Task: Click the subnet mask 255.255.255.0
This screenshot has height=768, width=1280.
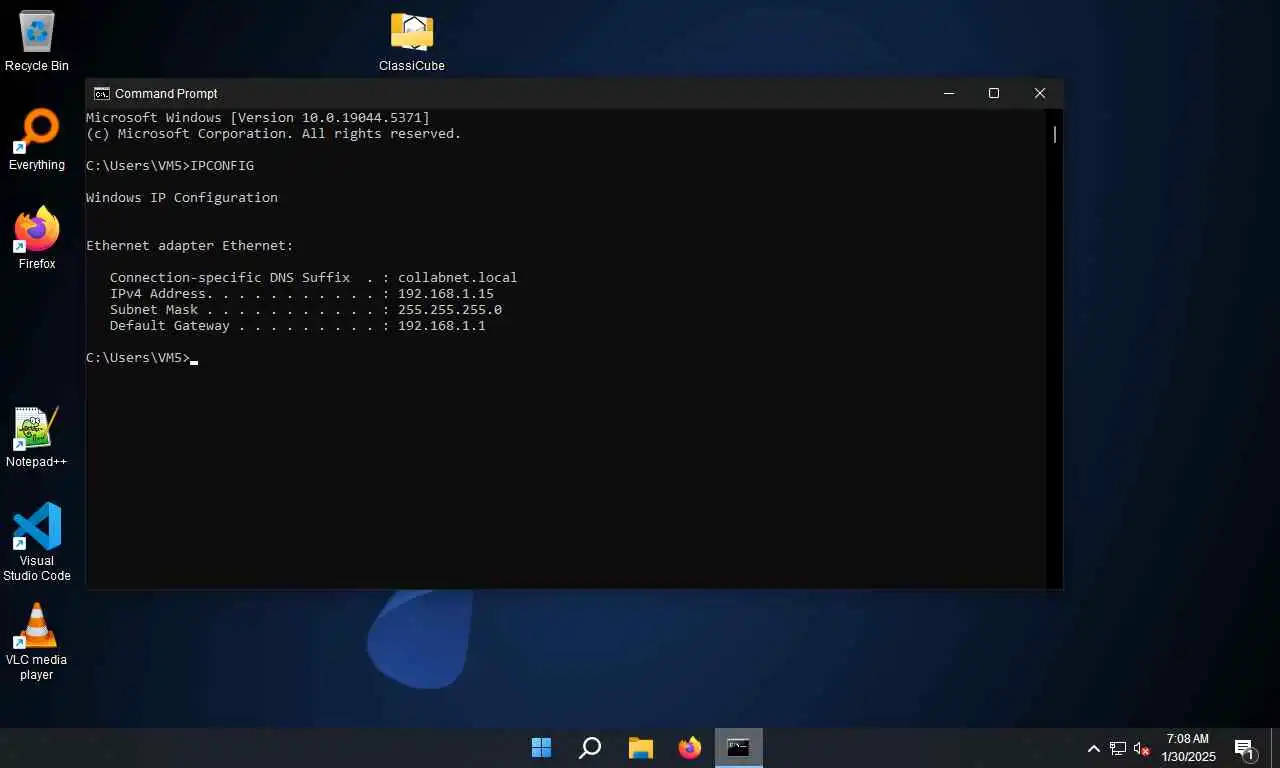Action: [450, 310]
